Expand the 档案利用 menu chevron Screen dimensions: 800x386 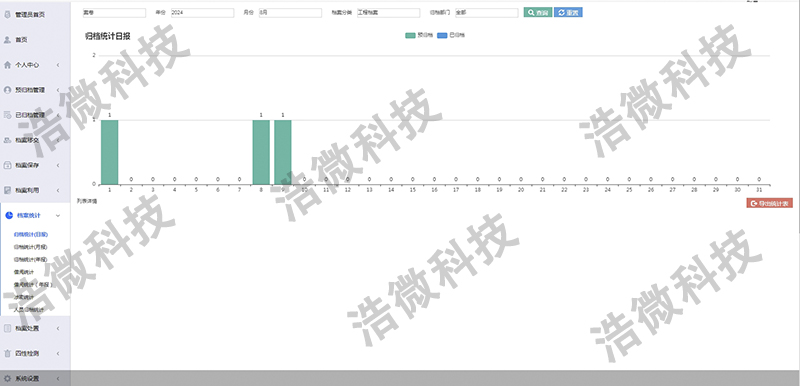pos(58,190)
